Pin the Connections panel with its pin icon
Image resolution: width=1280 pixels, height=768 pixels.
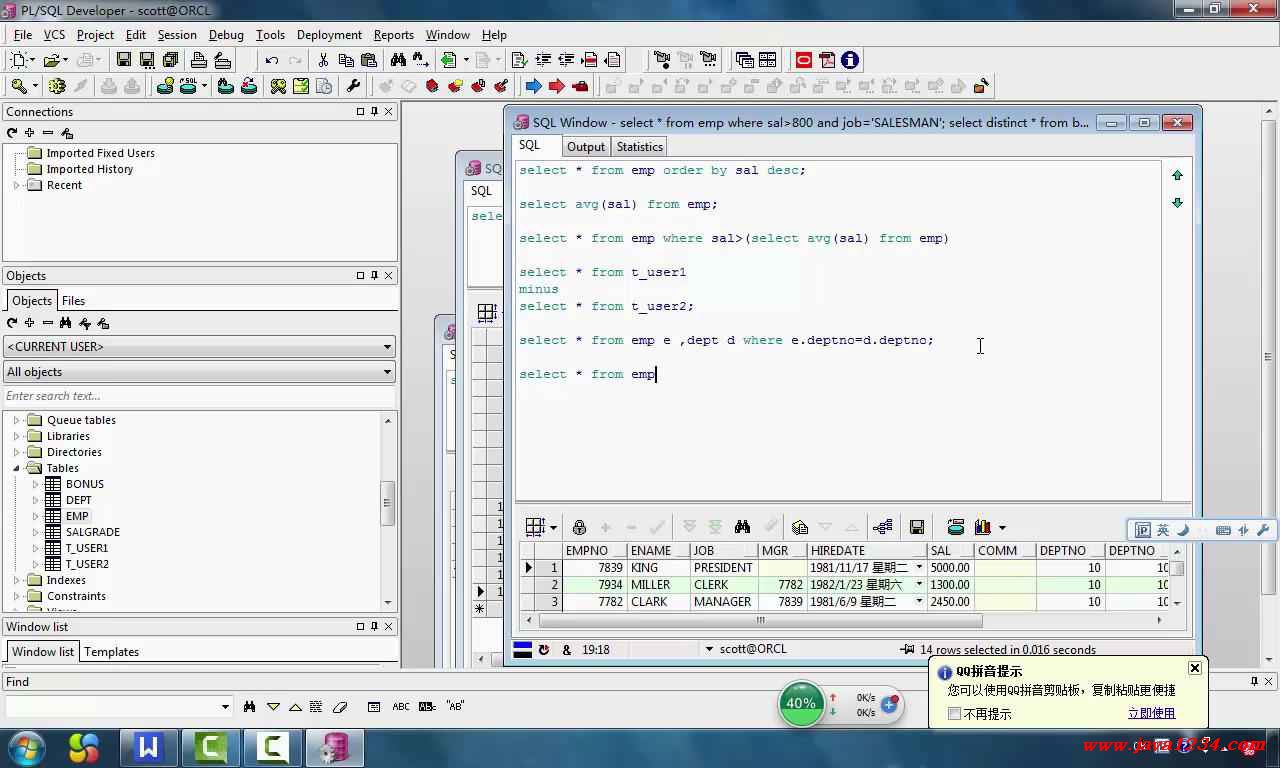pyautogui.click(x=375, y=112)
